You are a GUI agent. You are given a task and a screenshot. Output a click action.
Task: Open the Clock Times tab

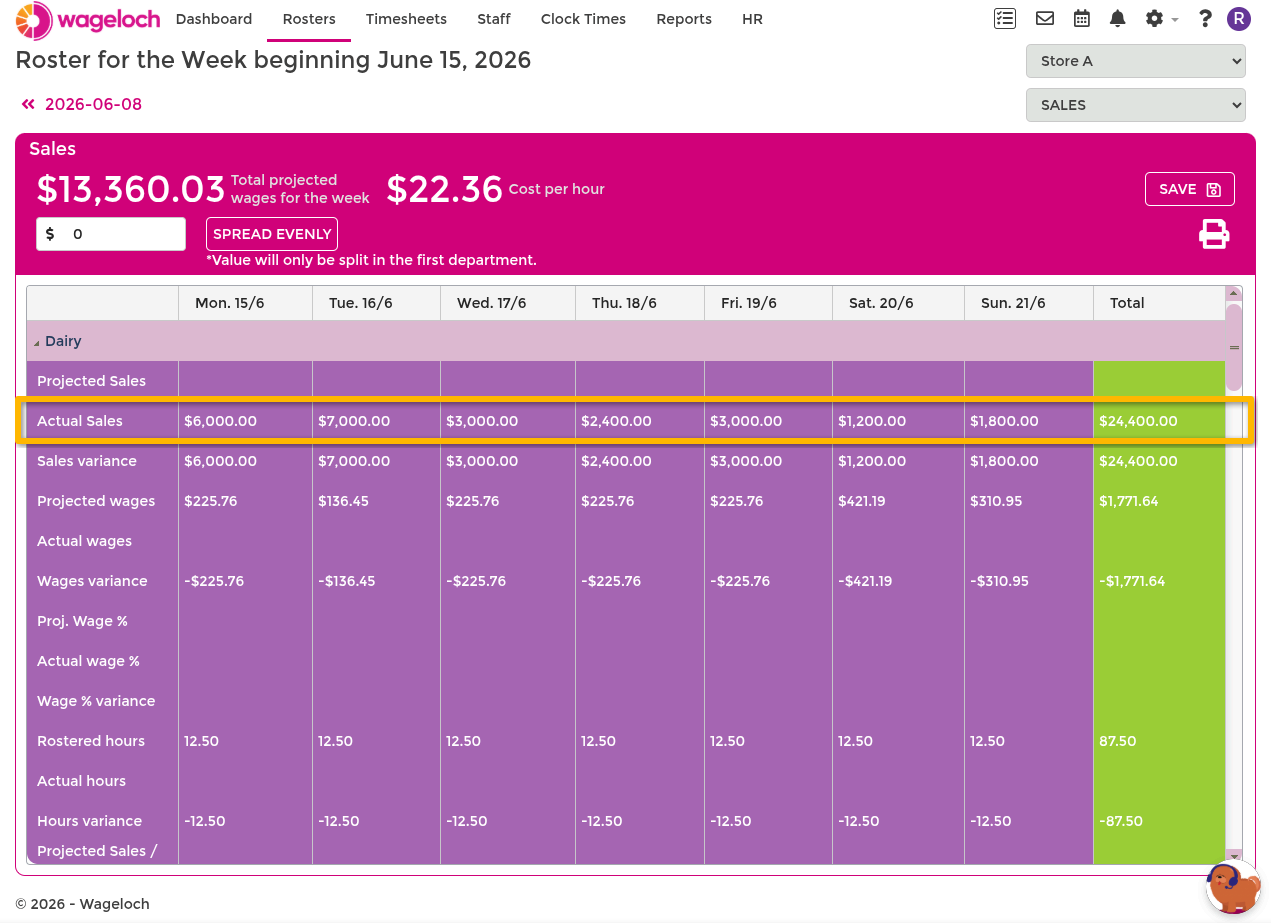click(x=583, y=19)
